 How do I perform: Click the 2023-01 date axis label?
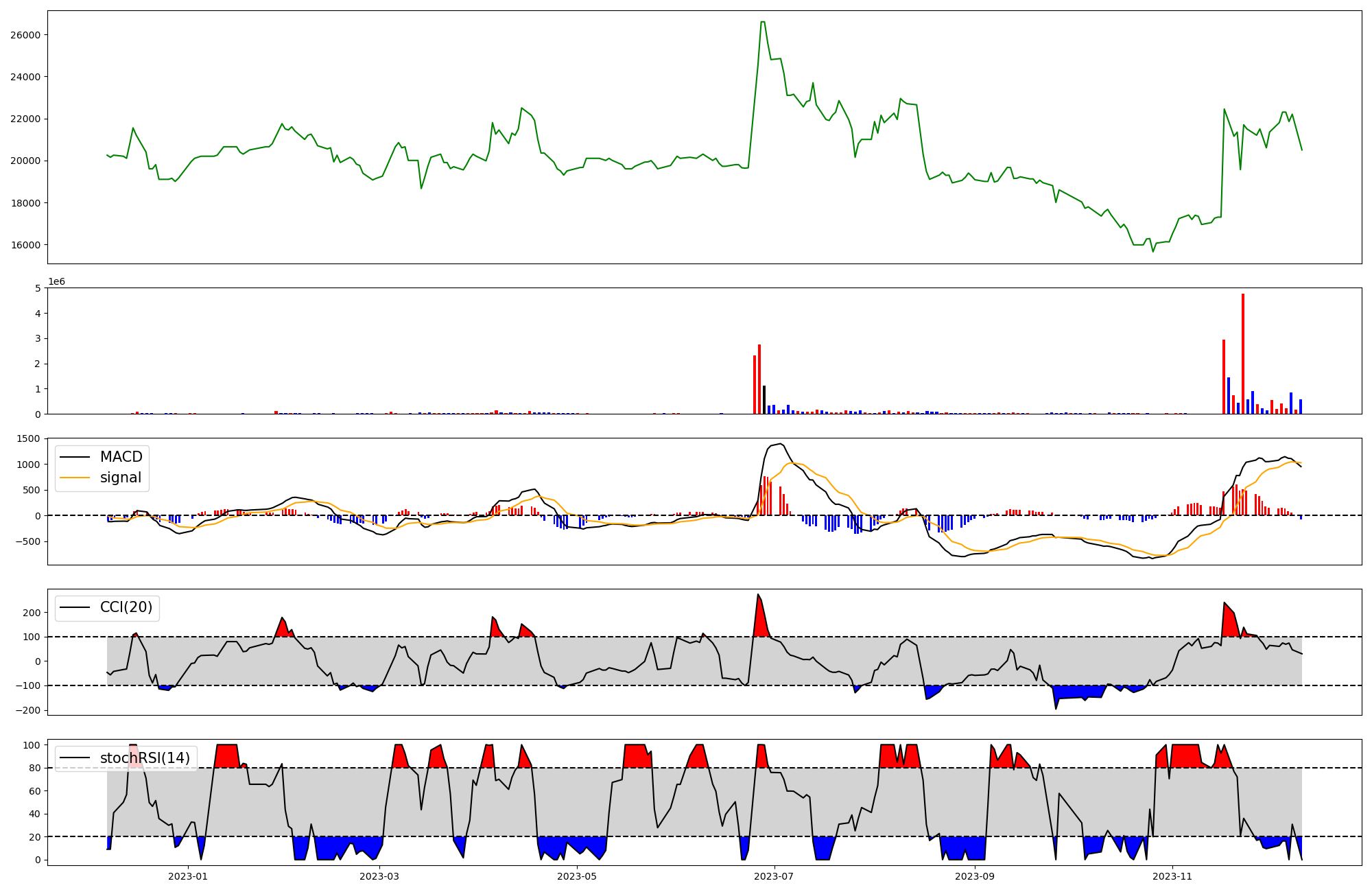(187, 876)
